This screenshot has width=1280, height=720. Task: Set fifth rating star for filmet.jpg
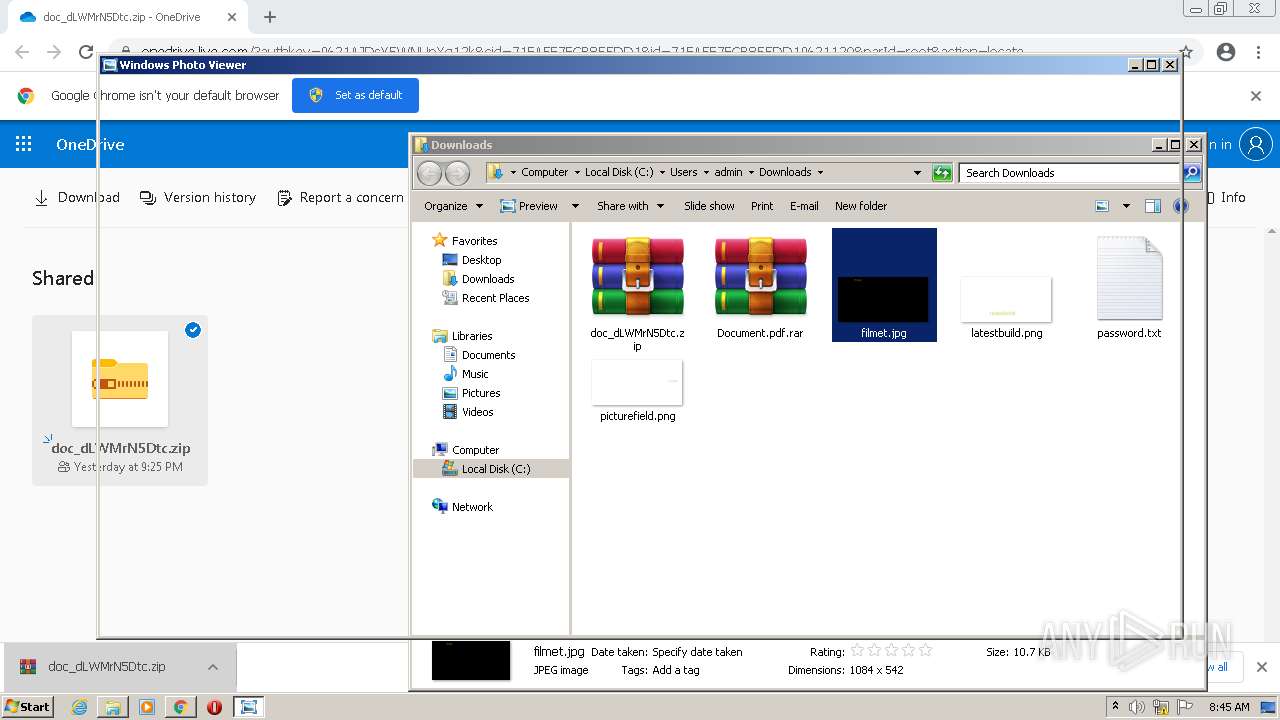point(925,651)
